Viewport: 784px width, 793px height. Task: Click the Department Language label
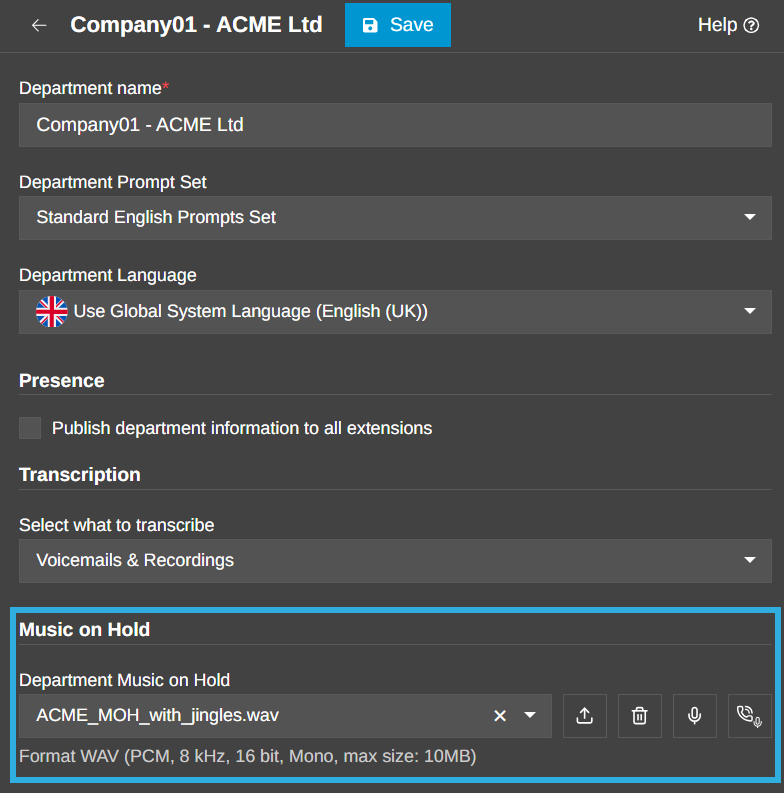click(x=108, y=276)
